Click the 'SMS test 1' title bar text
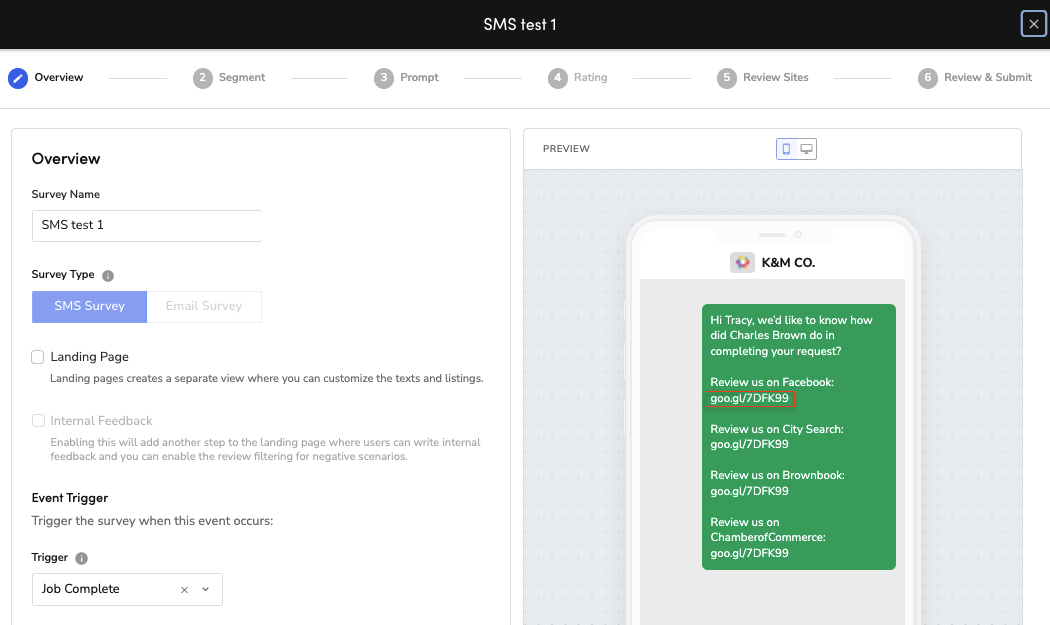 520,25
